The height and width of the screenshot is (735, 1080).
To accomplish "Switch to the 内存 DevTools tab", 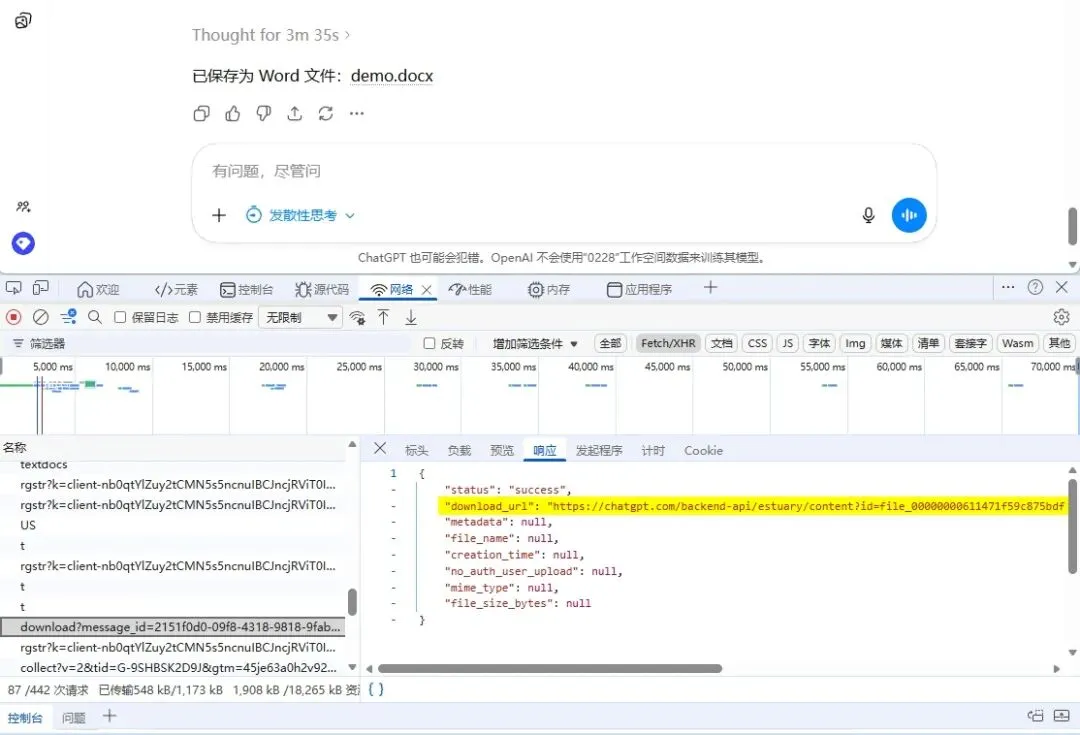I will [549, 289].
